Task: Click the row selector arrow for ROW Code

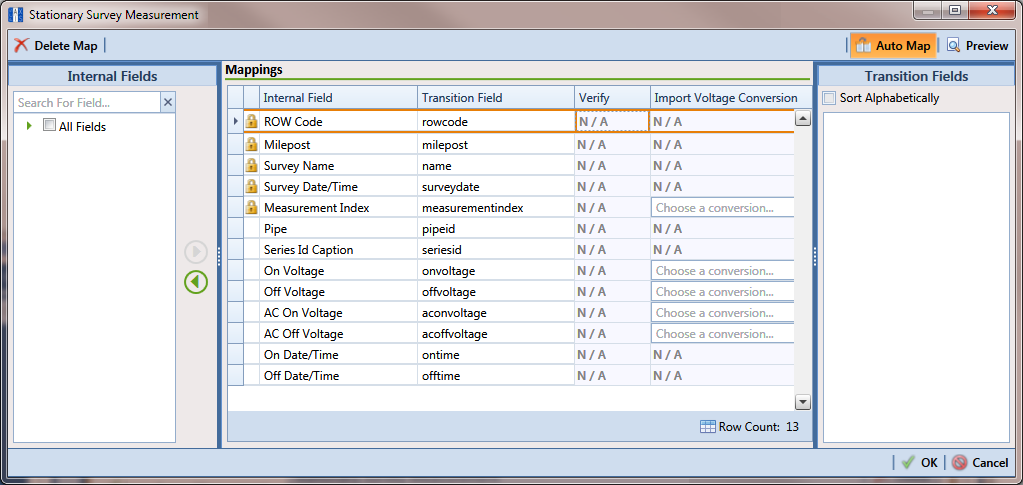Action: [236, 121]
